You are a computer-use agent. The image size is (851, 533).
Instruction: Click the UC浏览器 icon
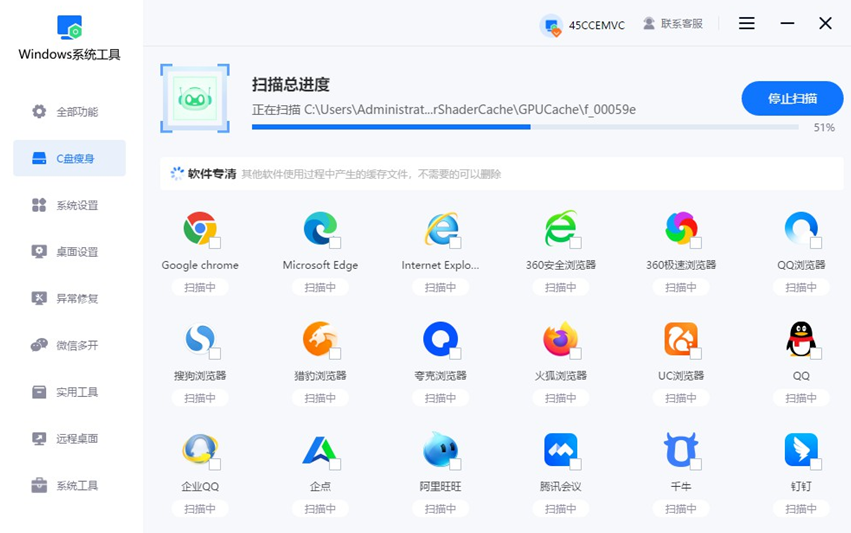681,339
